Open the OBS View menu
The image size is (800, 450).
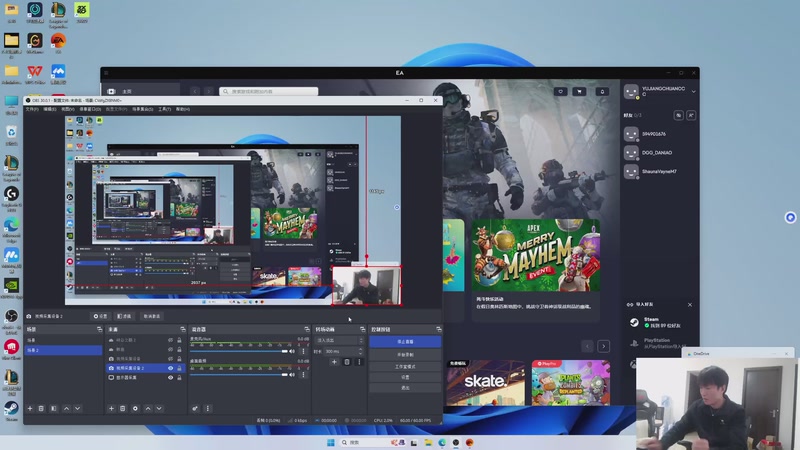(x=68, y=109)
